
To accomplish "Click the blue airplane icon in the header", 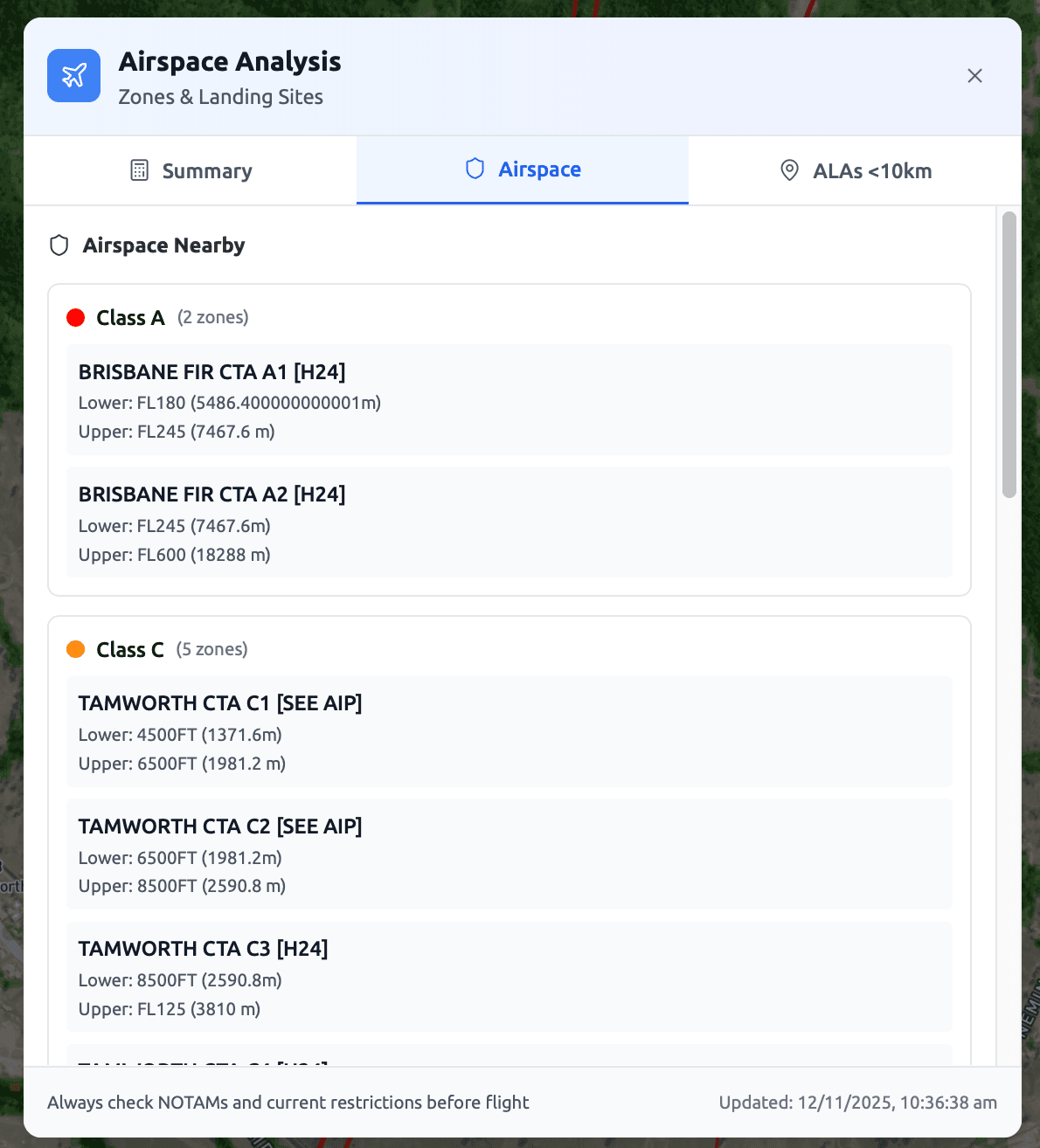I will coord(73,75).
